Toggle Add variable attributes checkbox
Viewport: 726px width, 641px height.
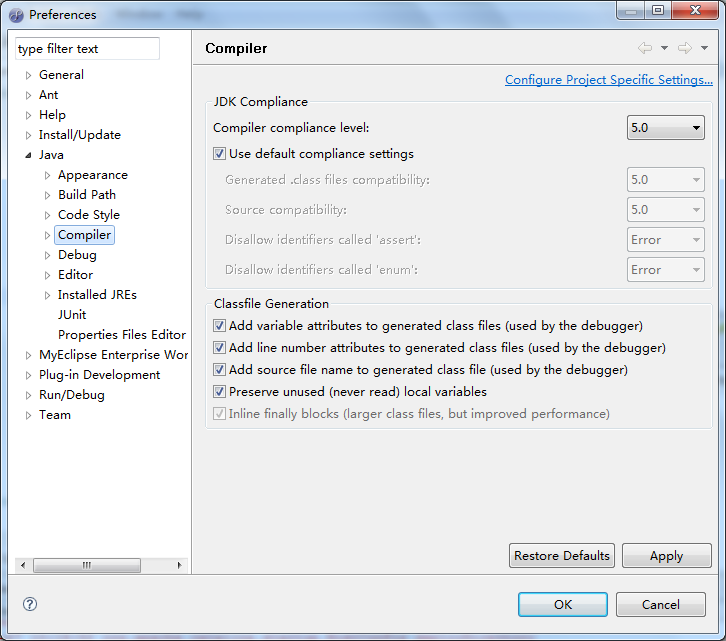point(219,326)
